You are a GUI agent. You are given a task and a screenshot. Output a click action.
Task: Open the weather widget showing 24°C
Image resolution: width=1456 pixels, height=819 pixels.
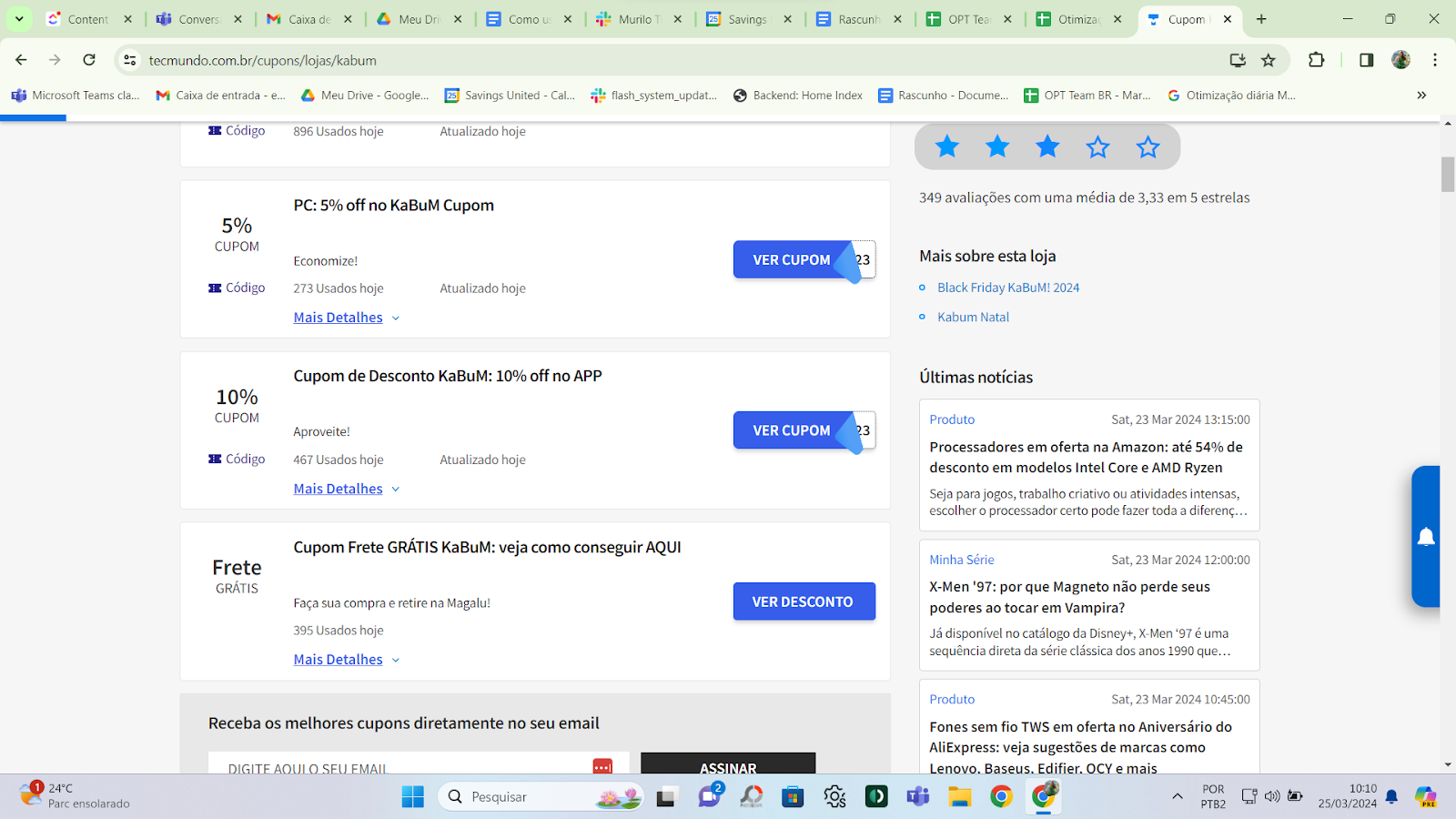76,795
